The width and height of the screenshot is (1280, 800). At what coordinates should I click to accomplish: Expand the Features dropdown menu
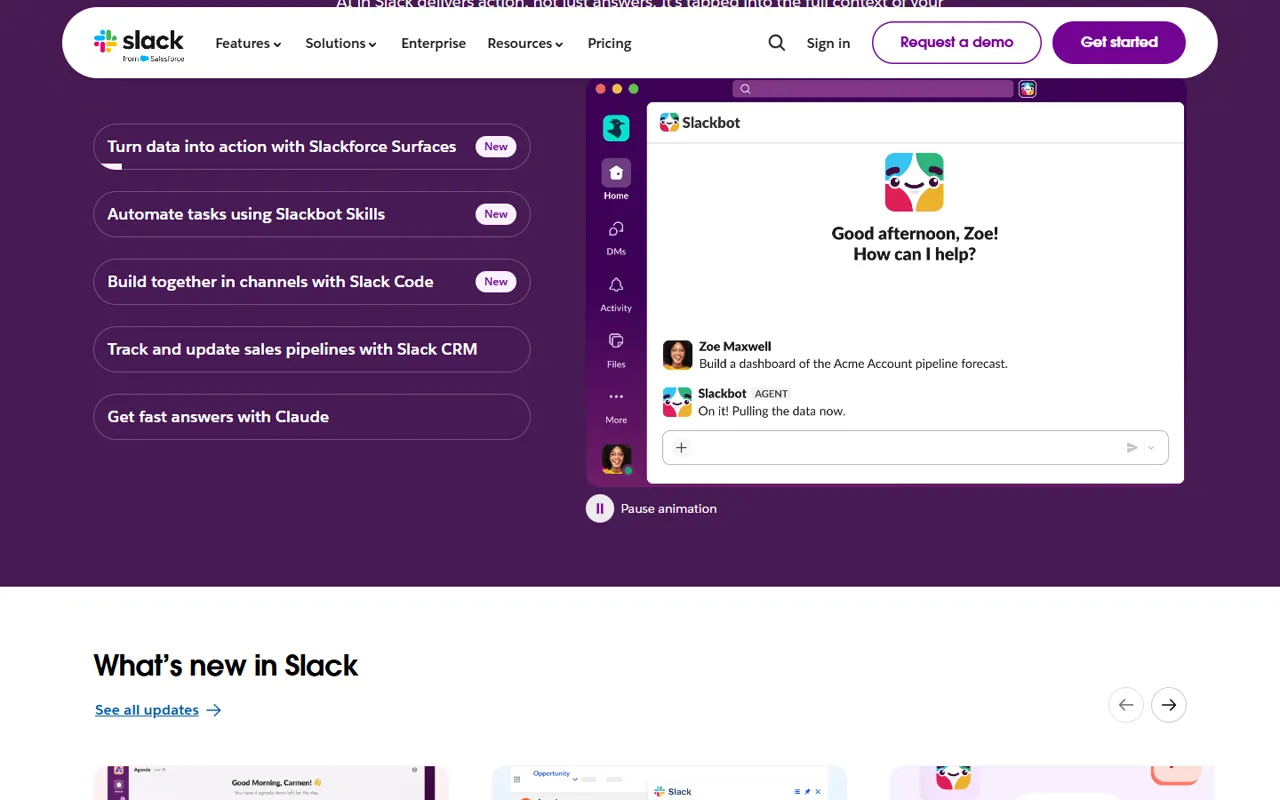[249, 44]
